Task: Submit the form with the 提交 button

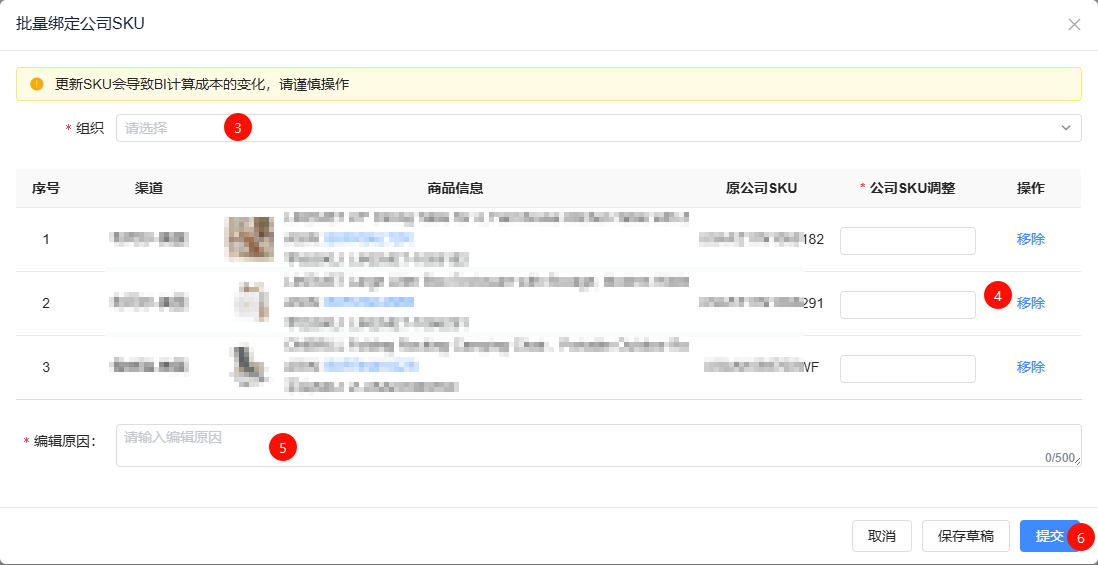Action: pos(1048,536)
